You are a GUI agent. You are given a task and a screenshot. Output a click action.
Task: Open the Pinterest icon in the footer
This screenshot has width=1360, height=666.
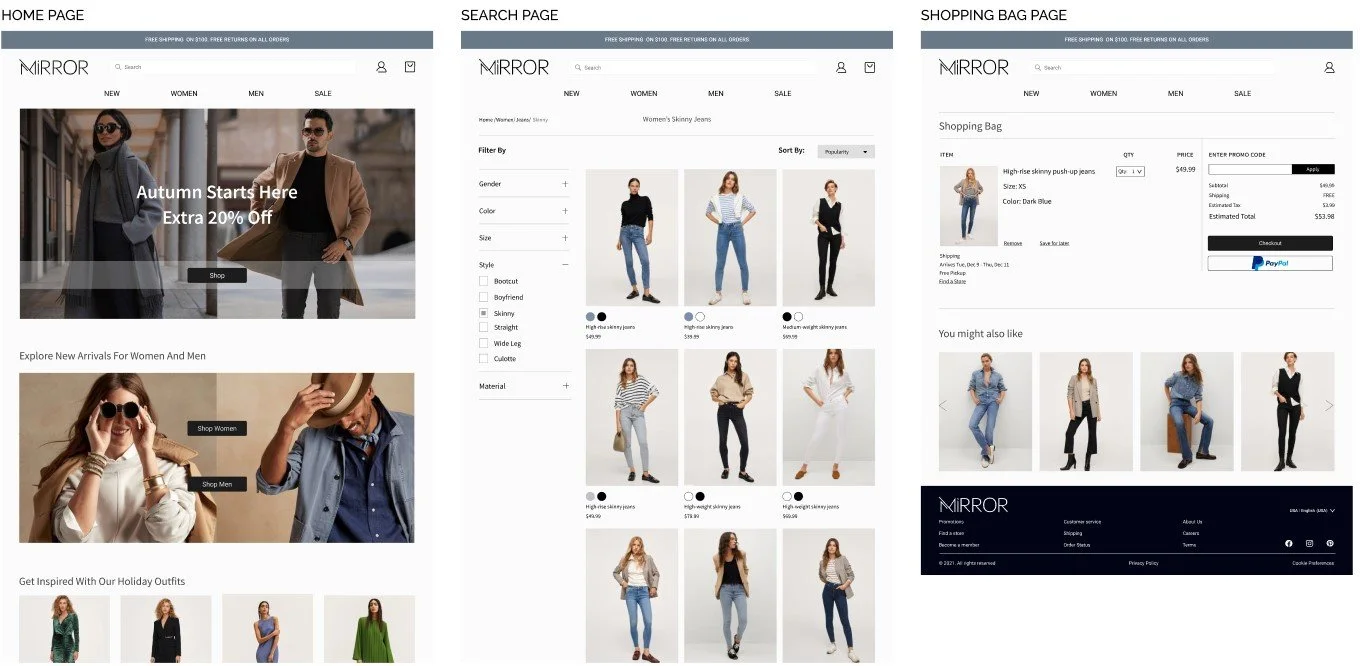(x=1330, y=543)
